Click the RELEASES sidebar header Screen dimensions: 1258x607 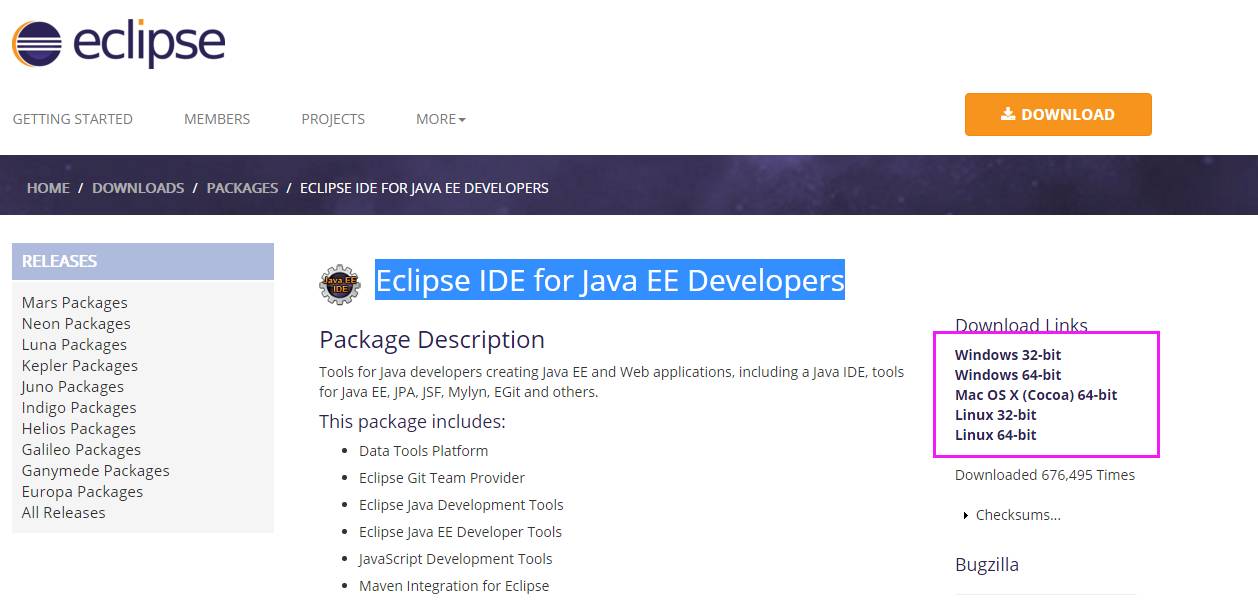pos(143,261)
